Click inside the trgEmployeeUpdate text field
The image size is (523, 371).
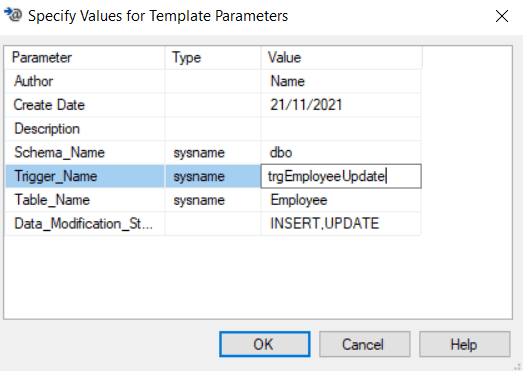[x=341, y=176]
